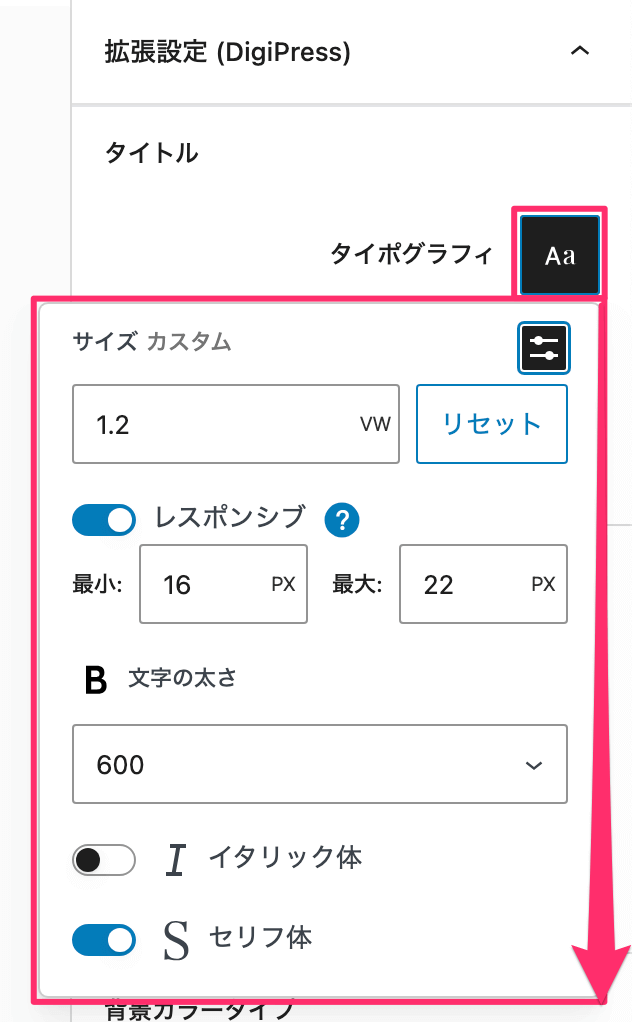Click the dropdown arrow in the font weight box
The image size is (632, 1022).
coord(534,765)
